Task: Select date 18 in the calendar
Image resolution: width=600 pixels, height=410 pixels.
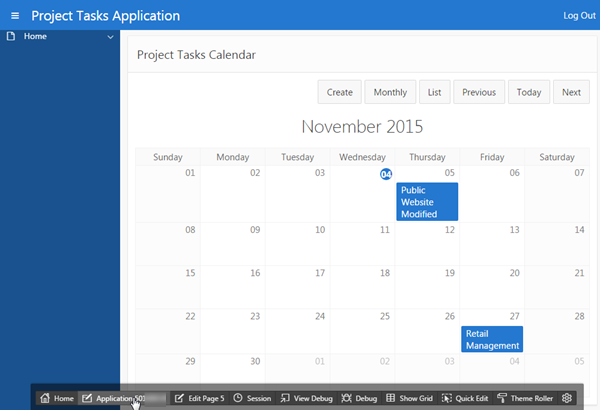Action: pyautogui.click(x=385, y=273)
